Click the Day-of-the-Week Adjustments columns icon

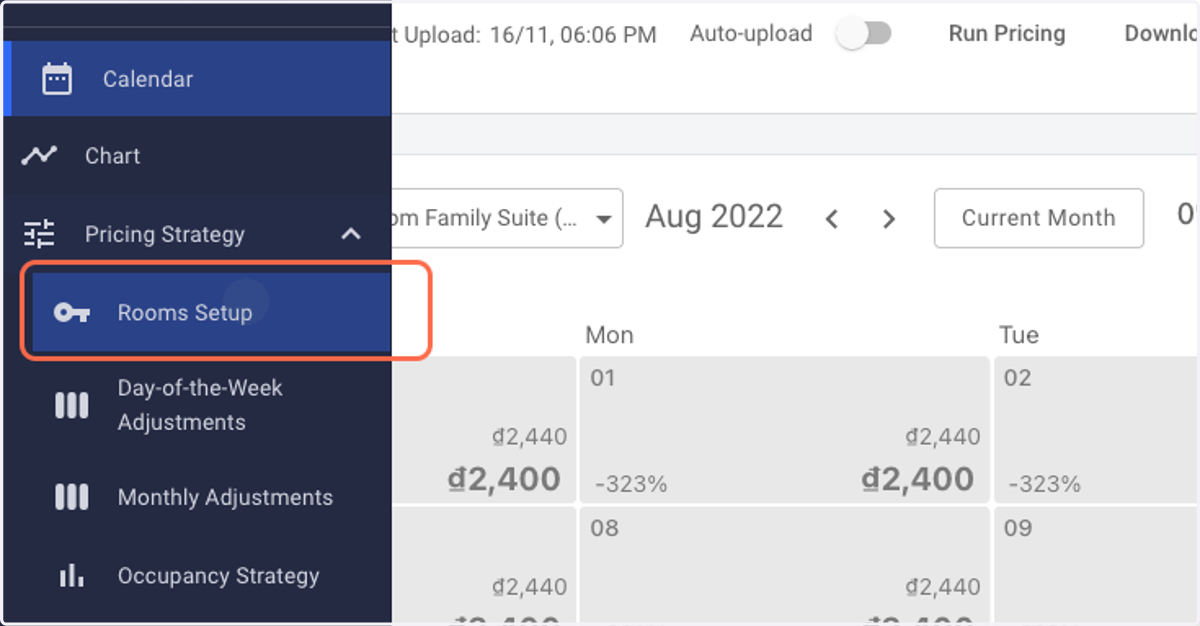[x=72, y=405]
